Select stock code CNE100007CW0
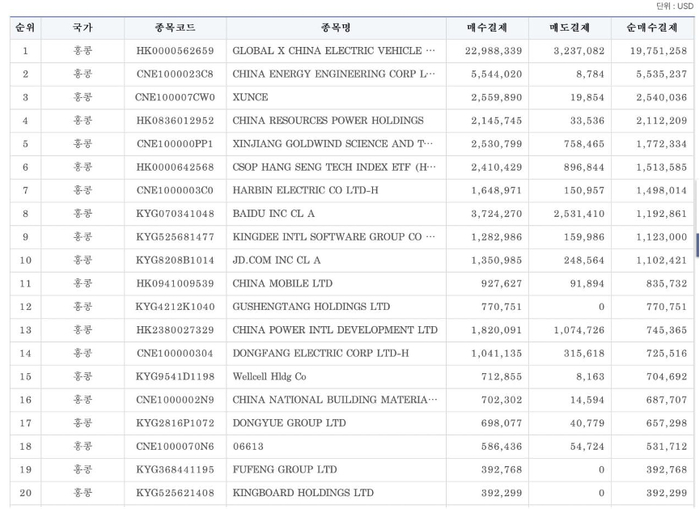This screenshot has width=700, height=509. click(175, 97)
